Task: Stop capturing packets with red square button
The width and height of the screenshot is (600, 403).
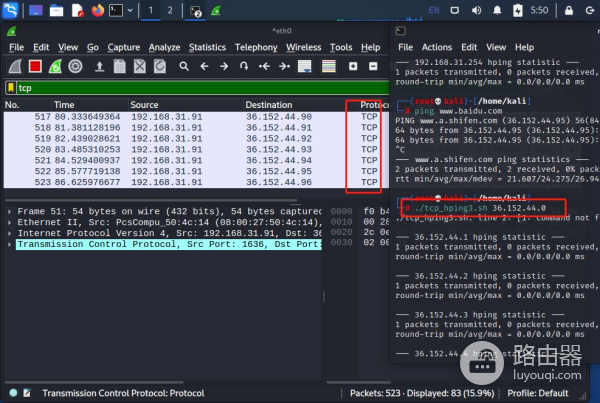Action: [35, 66]
